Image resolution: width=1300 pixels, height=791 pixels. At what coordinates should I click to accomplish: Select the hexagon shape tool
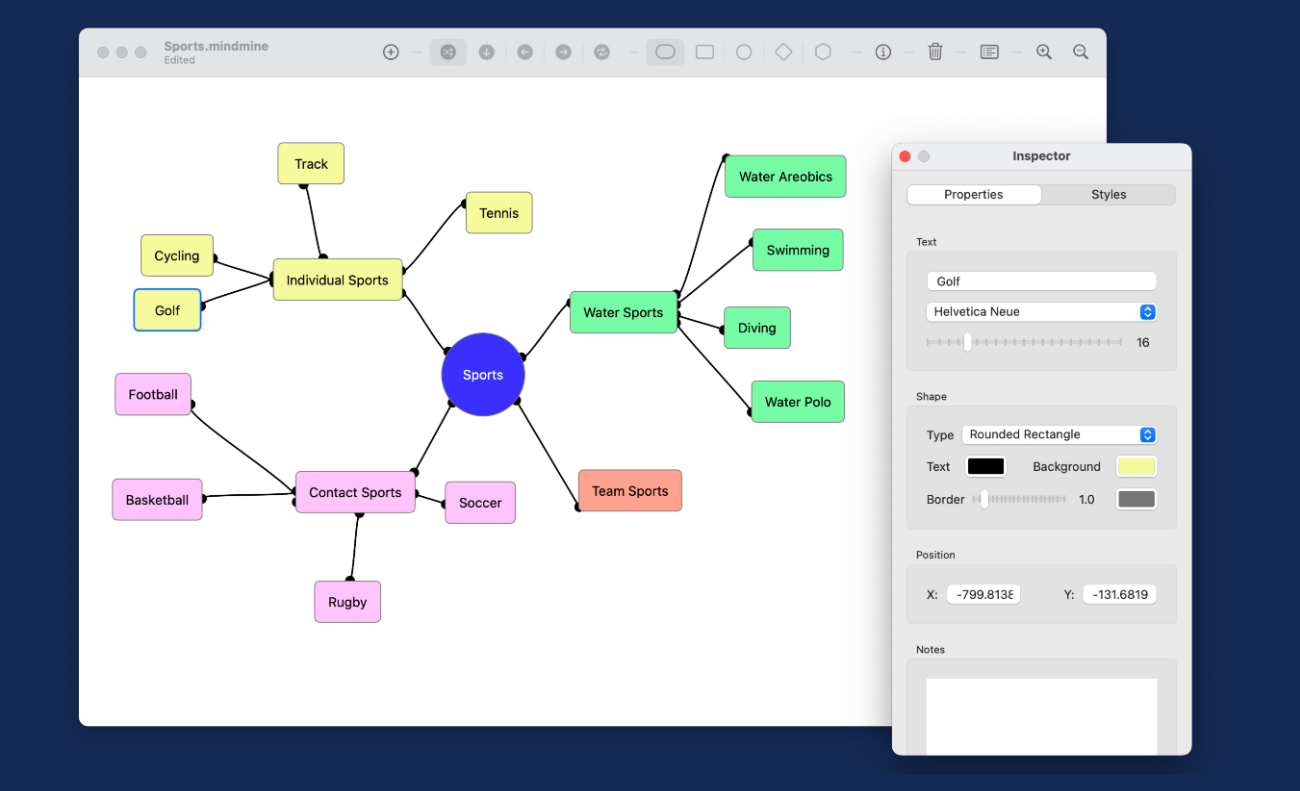point(823,52)
